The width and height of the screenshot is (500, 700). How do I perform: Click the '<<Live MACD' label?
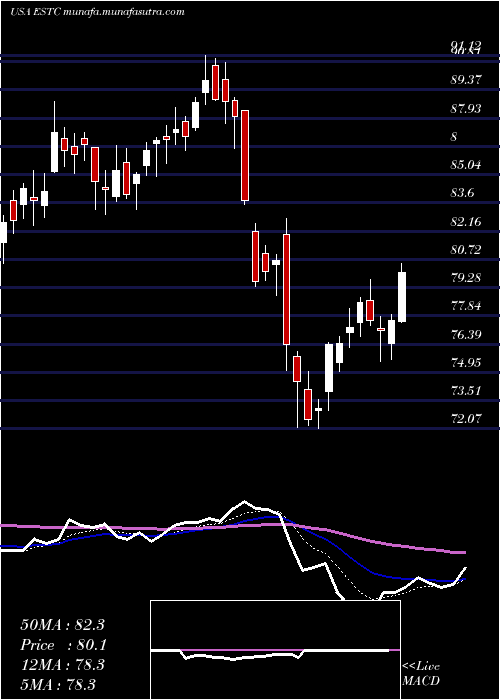pos(421,674)
